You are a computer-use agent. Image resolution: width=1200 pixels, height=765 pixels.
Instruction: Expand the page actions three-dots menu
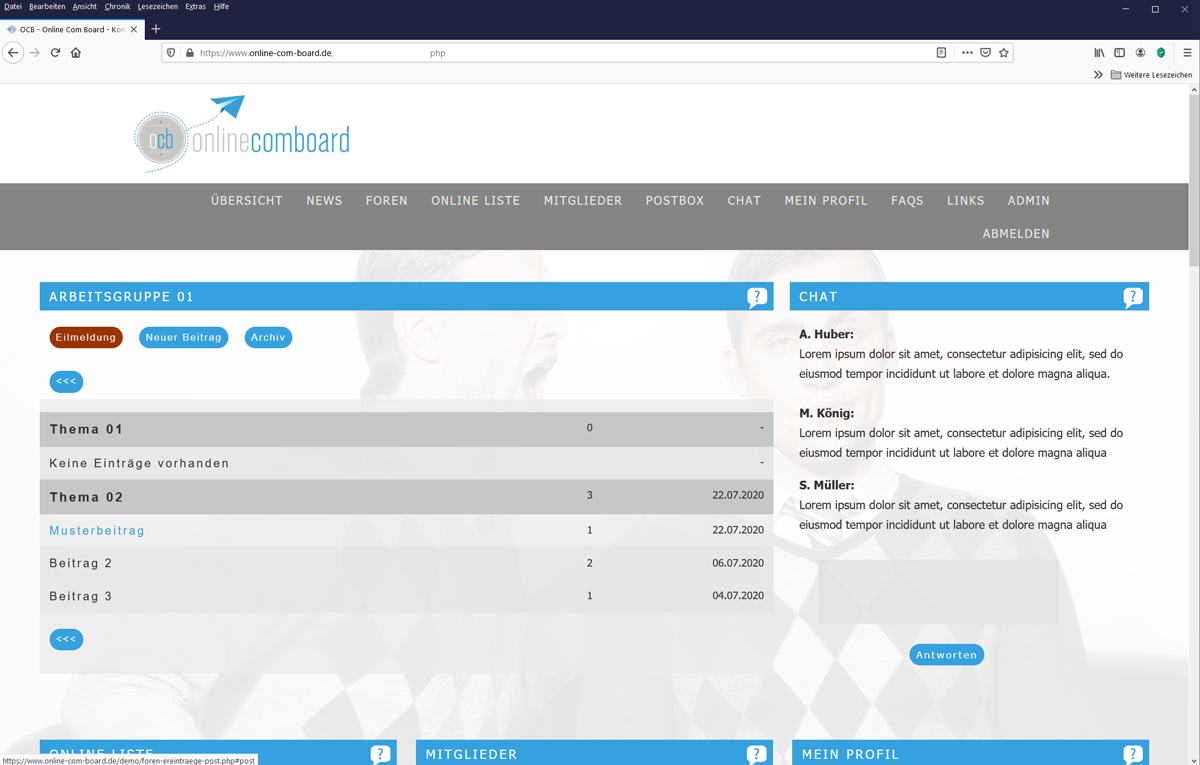coord(967,53)
